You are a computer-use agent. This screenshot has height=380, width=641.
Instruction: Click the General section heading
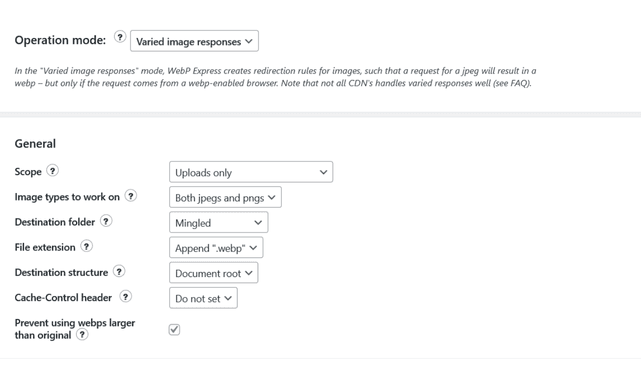pos(35,144)
